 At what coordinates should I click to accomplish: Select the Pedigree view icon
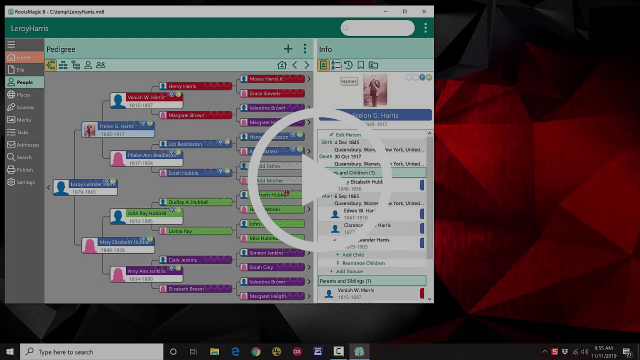coord(51,65)
